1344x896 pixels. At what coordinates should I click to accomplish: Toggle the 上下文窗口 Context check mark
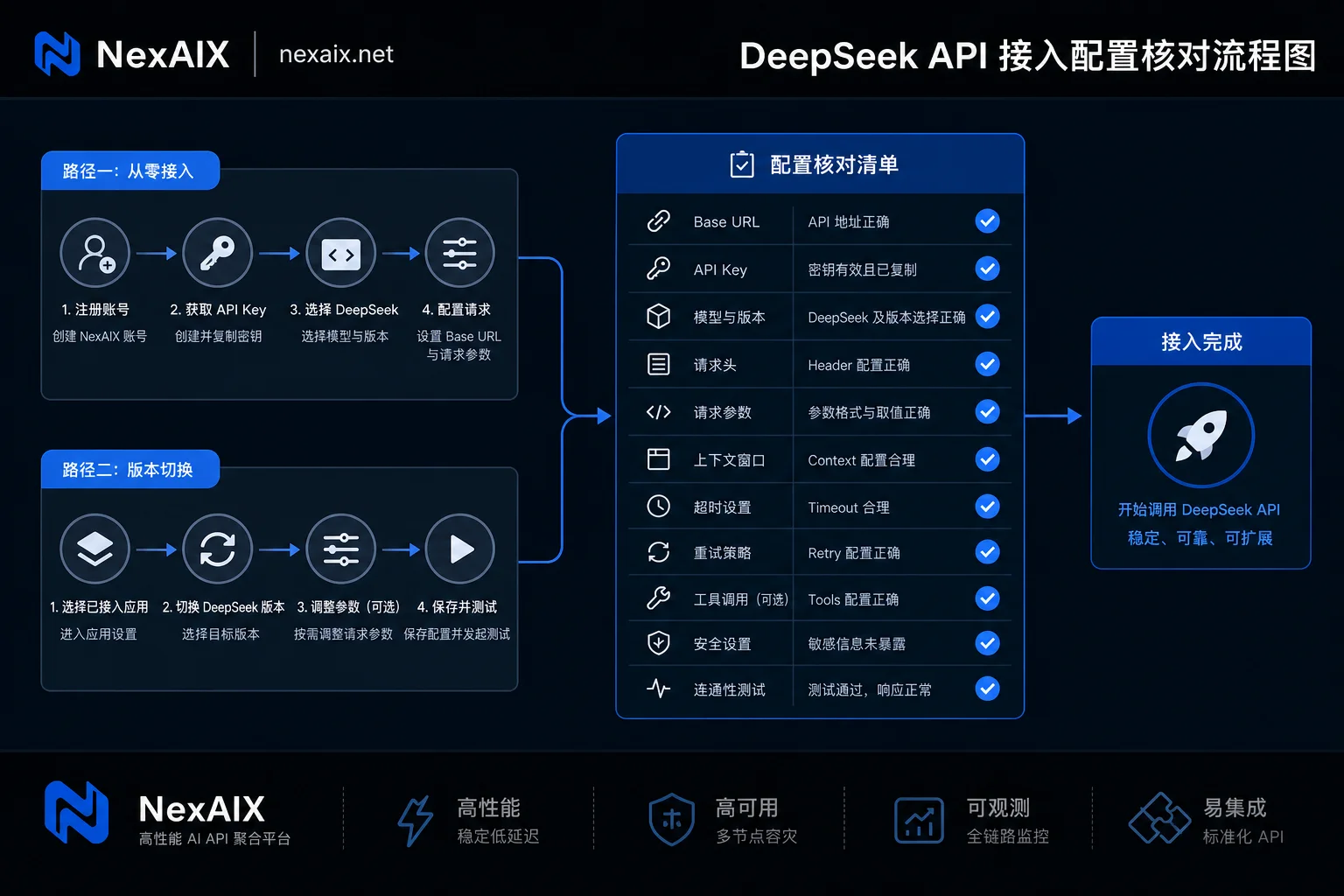[x=988, y=459]
